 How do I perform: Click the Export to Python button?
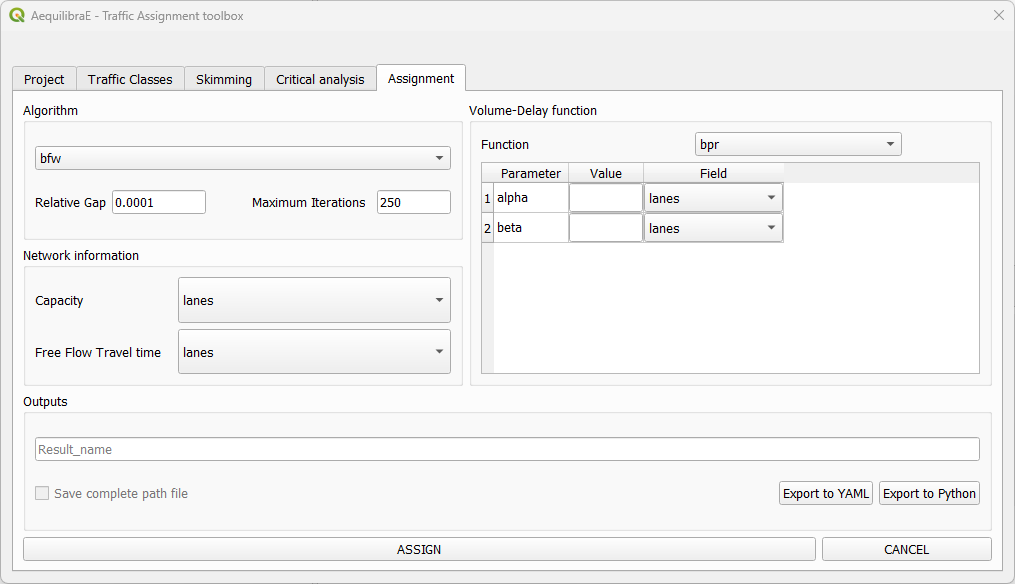coord(929,493)
